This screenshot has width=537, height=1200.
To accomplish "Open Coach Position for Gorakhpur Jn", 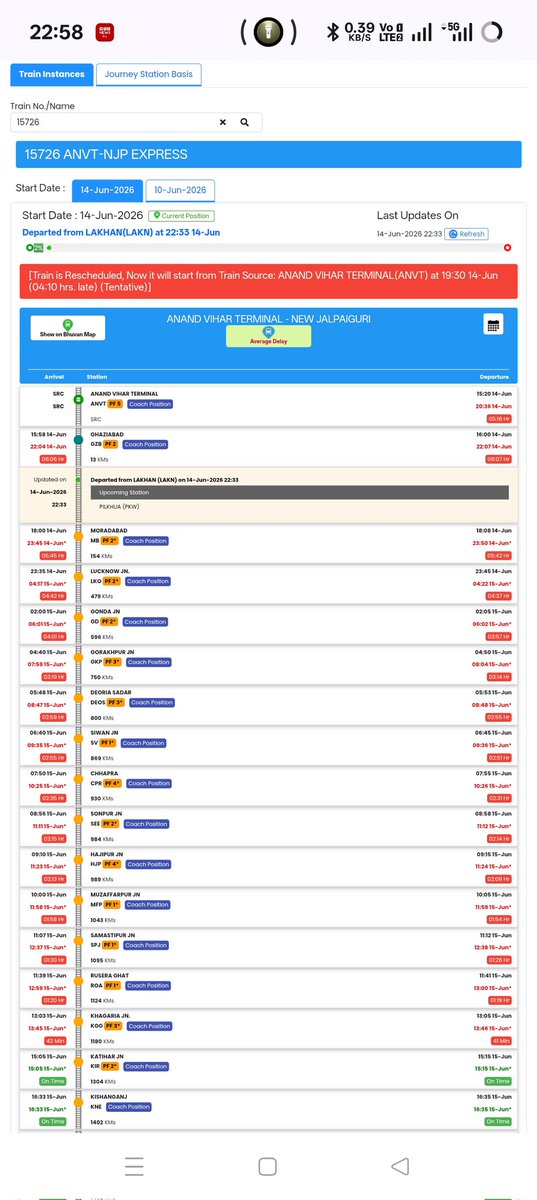I will [150, 662].
